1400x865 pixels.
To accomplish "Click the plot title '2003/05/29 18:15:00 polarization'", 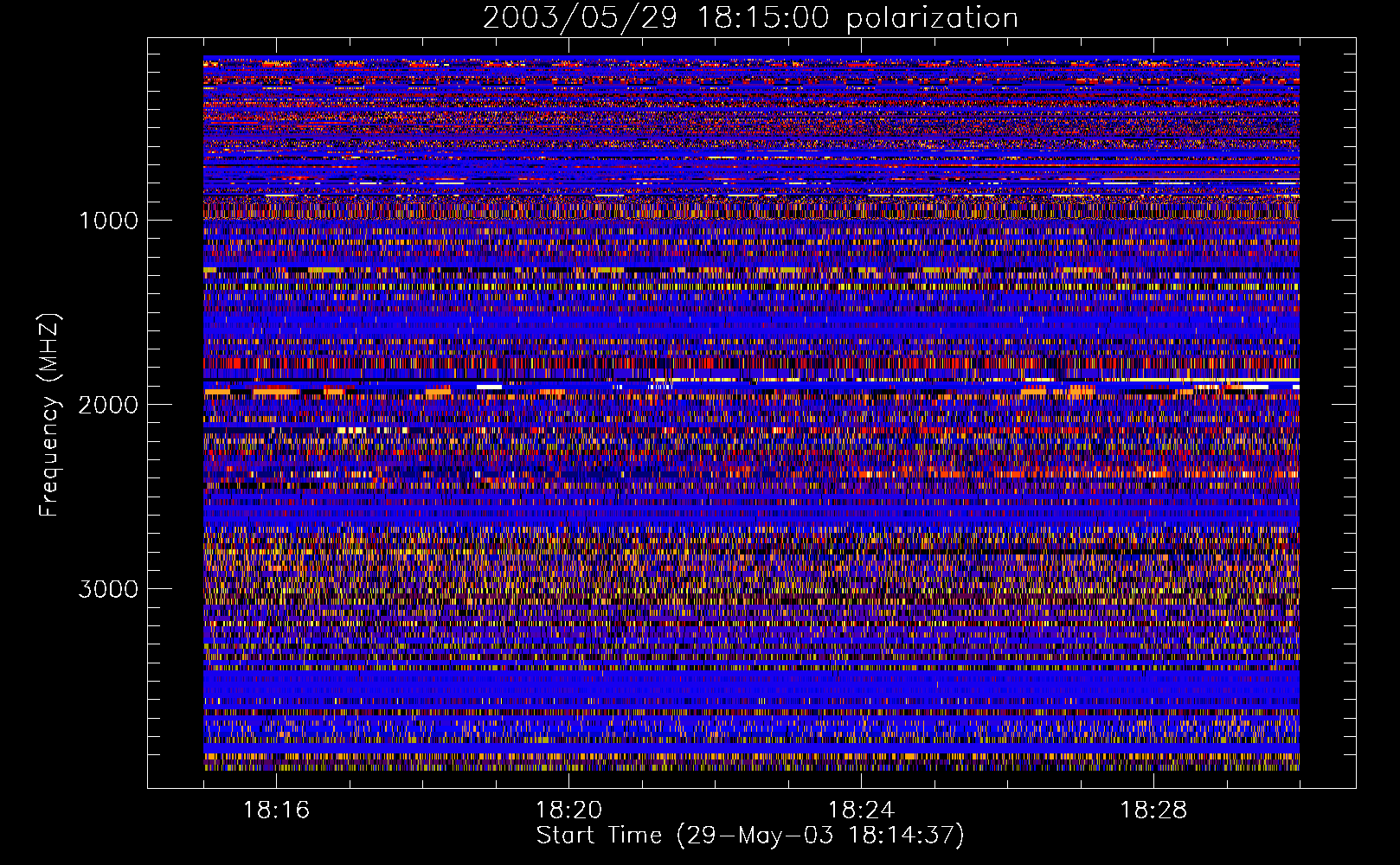I will [x=750, y=18].
